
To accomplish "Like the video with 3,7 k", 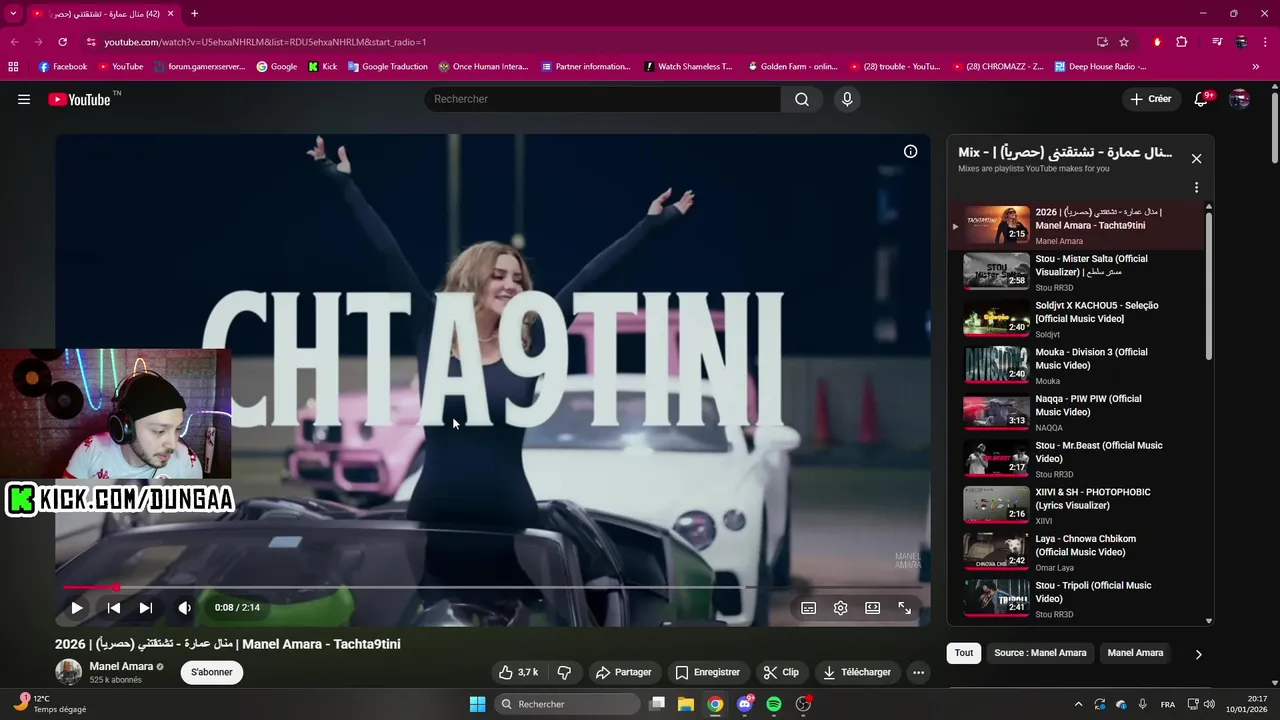I will pos(518,672).
